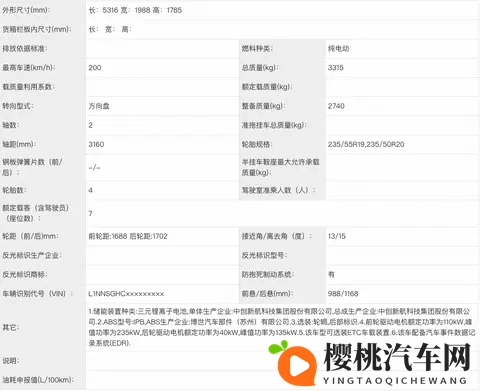The image size is (480, 391).
Task: Select the VIN value L1NNSGHC
Action: [126, 294]
